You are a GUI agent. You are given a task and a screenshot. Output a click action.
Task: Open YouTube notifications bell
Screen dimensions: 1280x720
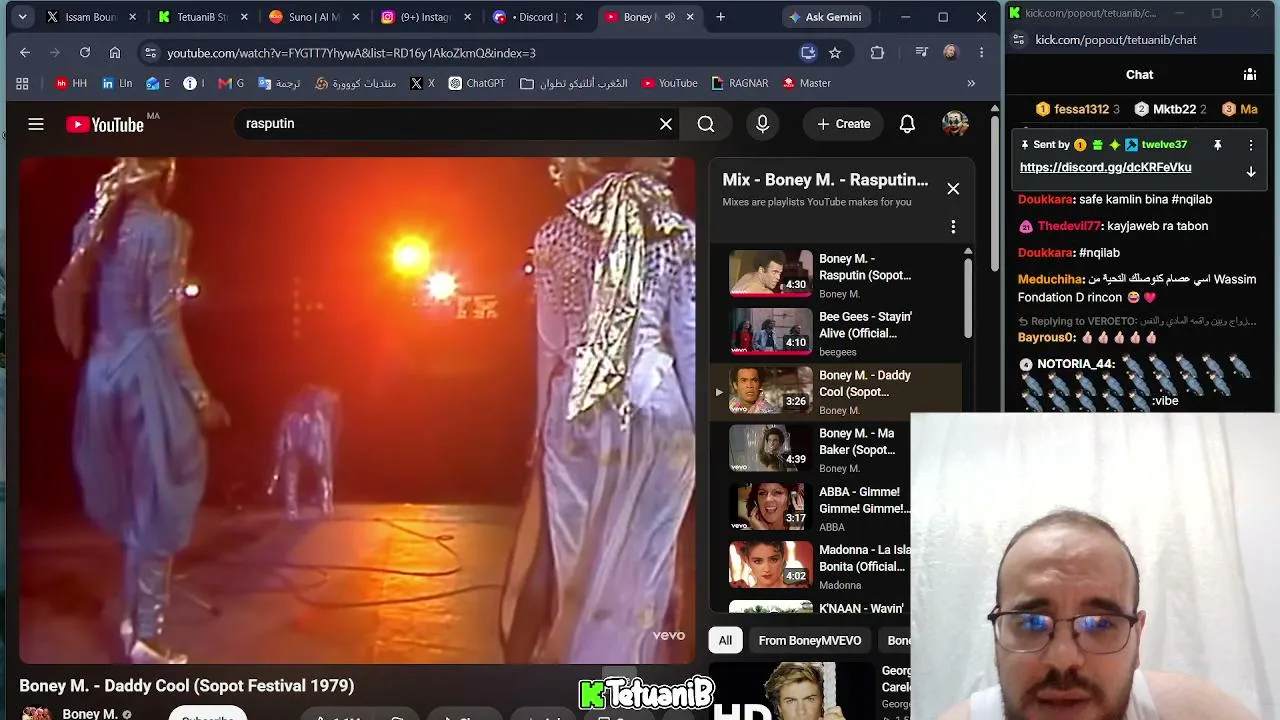click(907, 124)
